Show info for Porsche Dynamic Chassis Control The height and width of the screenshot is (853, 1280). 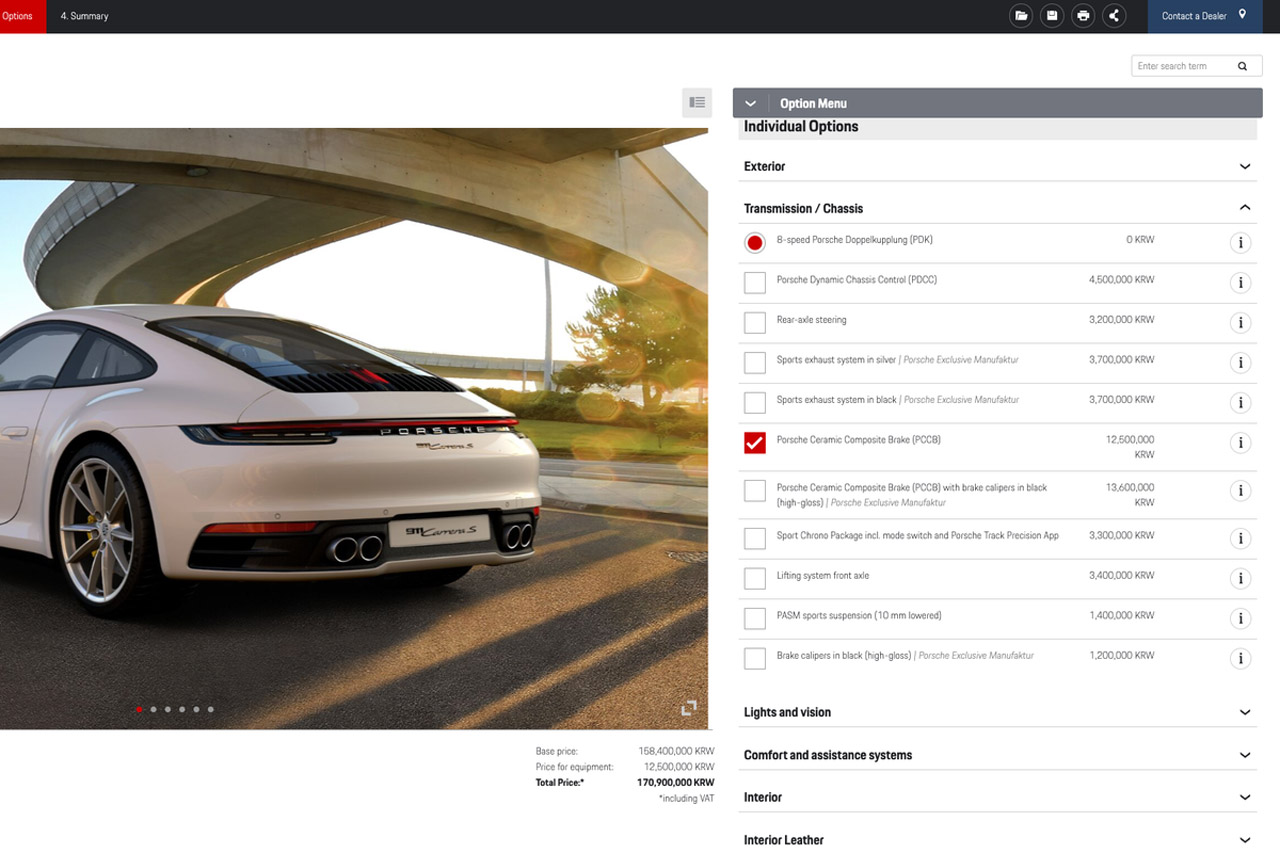[1240, 283]
